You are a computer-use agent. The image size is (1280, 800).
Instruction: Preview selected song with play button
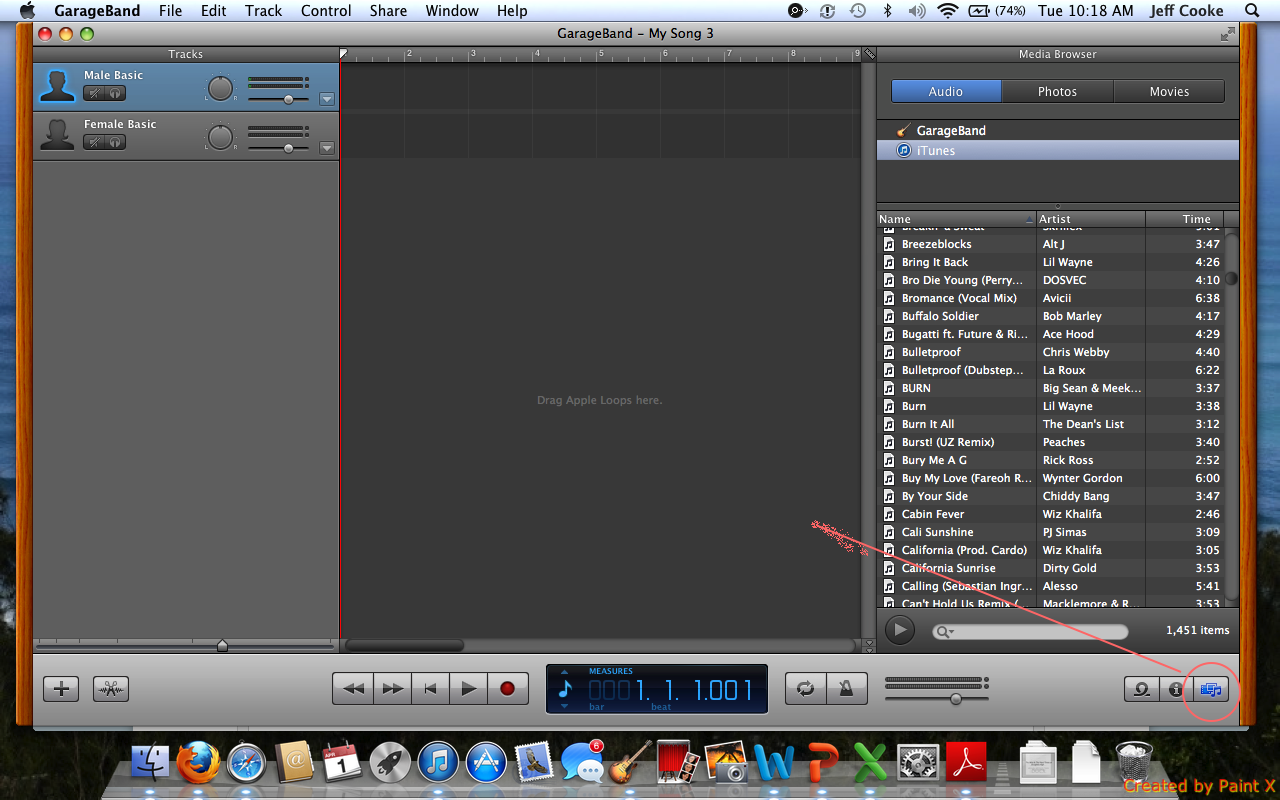pos(900,629)
